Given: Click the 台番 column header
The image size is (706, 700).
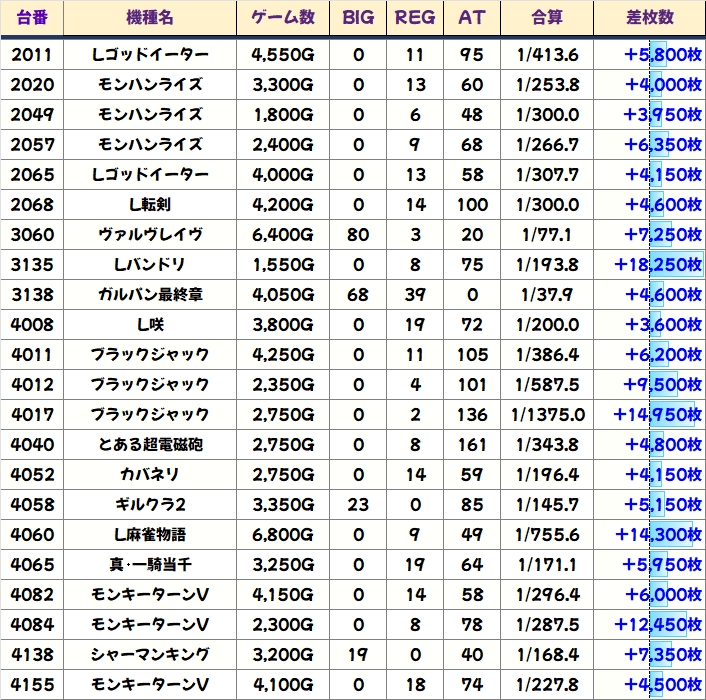Looking at the screenshot, I should click(32, 18).
